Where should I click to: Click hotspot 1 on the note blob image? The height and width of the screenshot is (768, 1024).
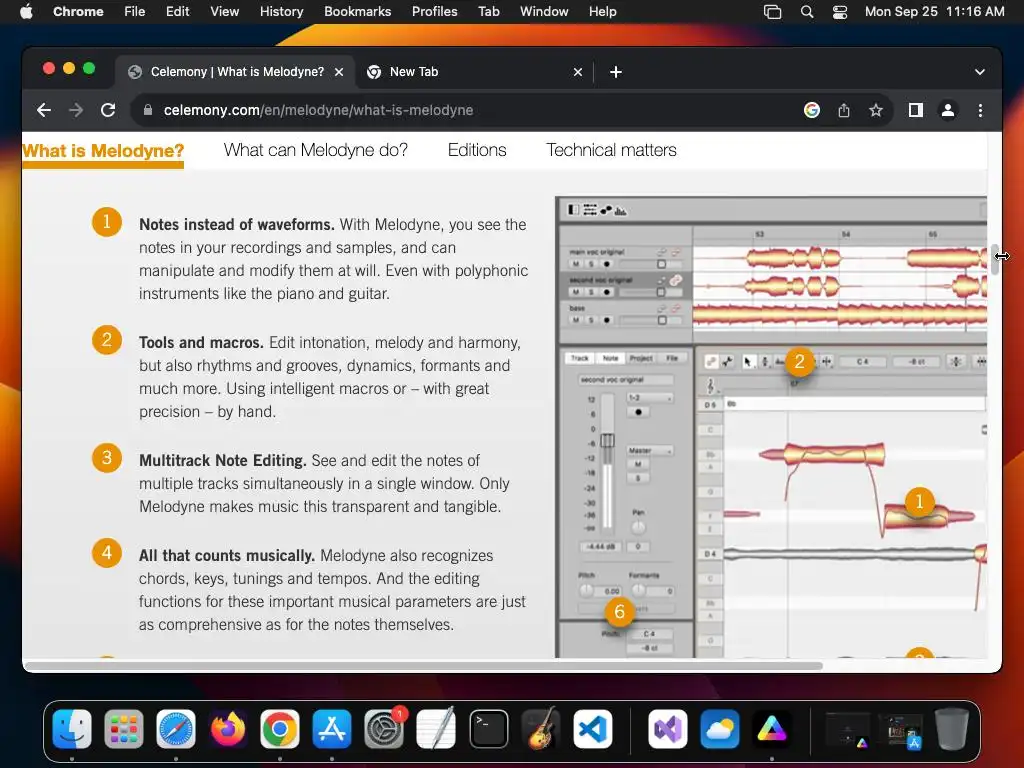[x=920, y=502]
